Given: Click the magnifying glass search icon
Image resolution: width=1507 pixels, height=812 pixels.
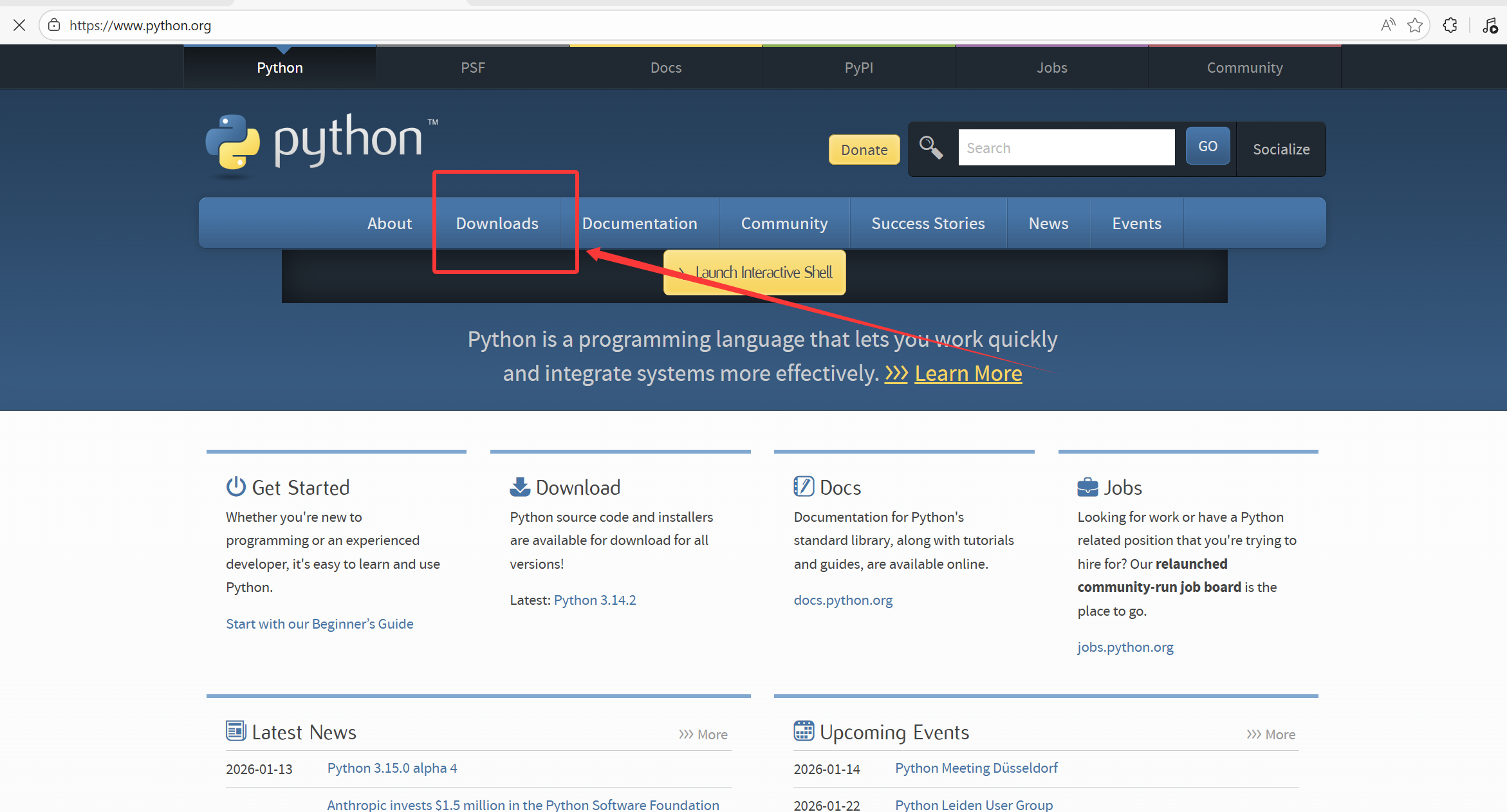Looking at the screenshot, I should pyautogui.click(x=930, y=147).
